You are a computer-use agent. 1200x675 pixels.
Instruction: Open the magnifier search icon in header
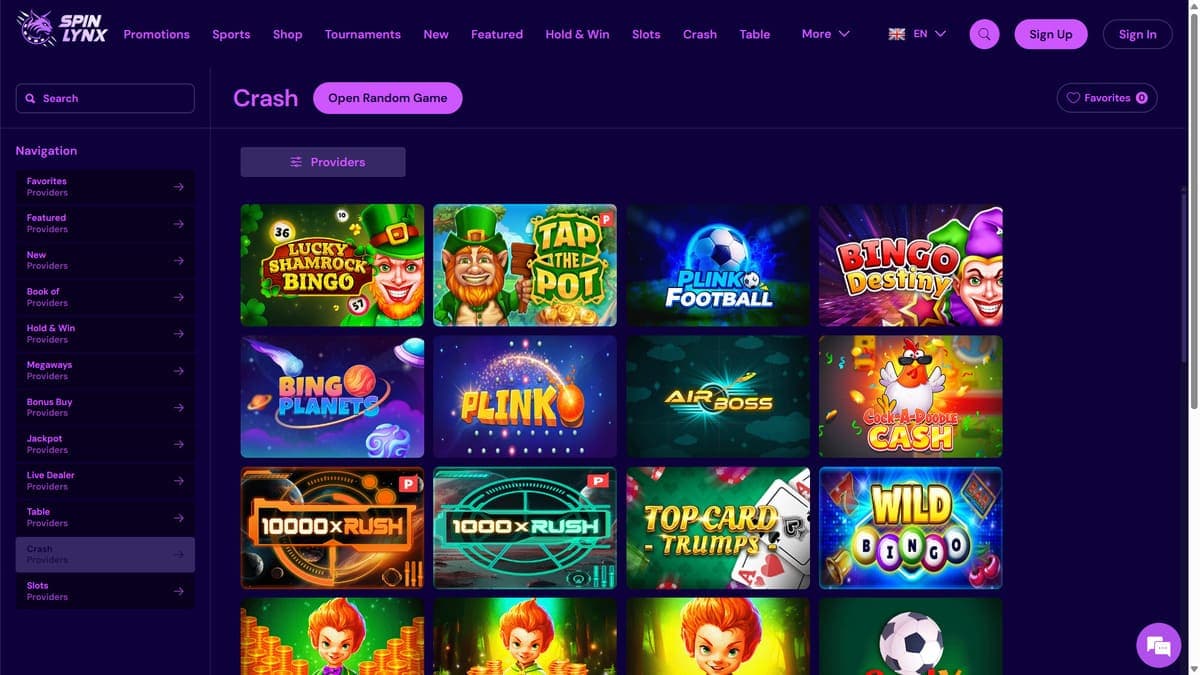(984, 34)
